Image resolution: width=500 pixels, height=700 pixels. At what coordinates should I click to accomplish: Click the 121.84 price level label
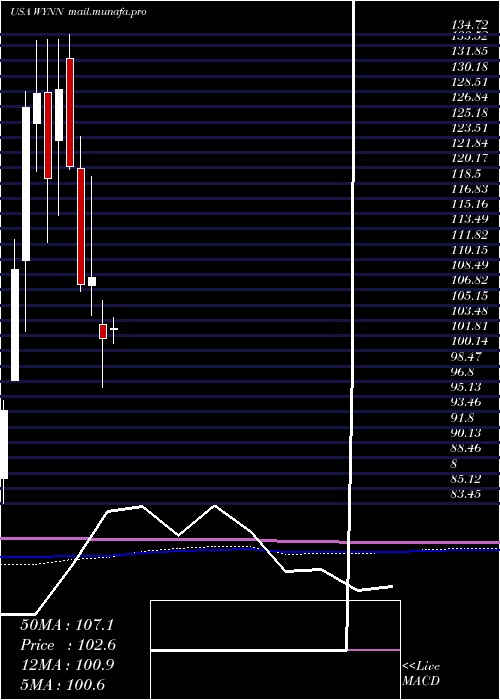[x=472, y=143]
